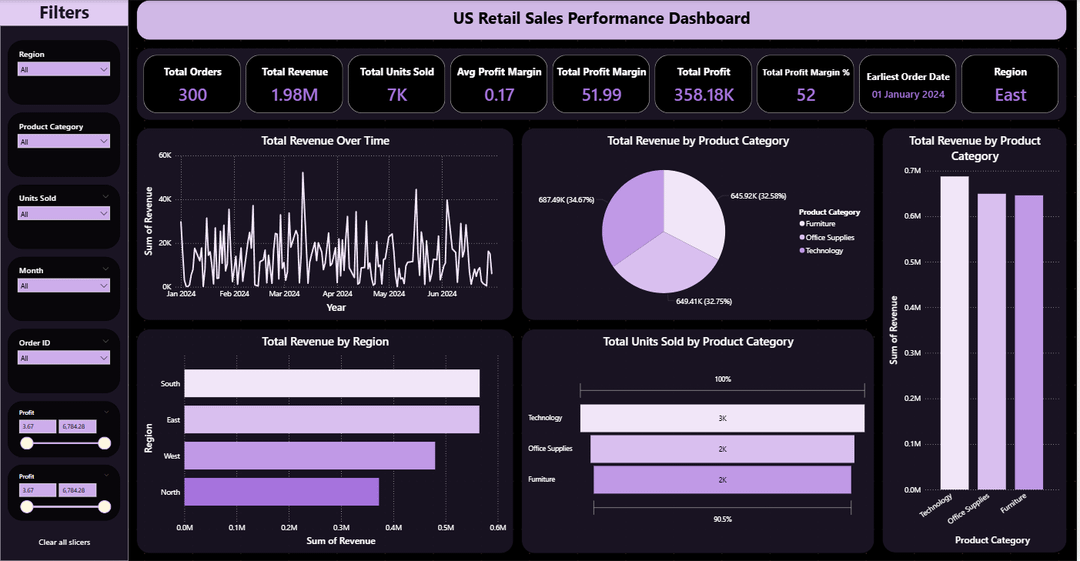The width and height of the screenshot is (1080, 561).
Task: Click the Clear all slicers button
Action: pyautogui.click(x=64, y=542)
